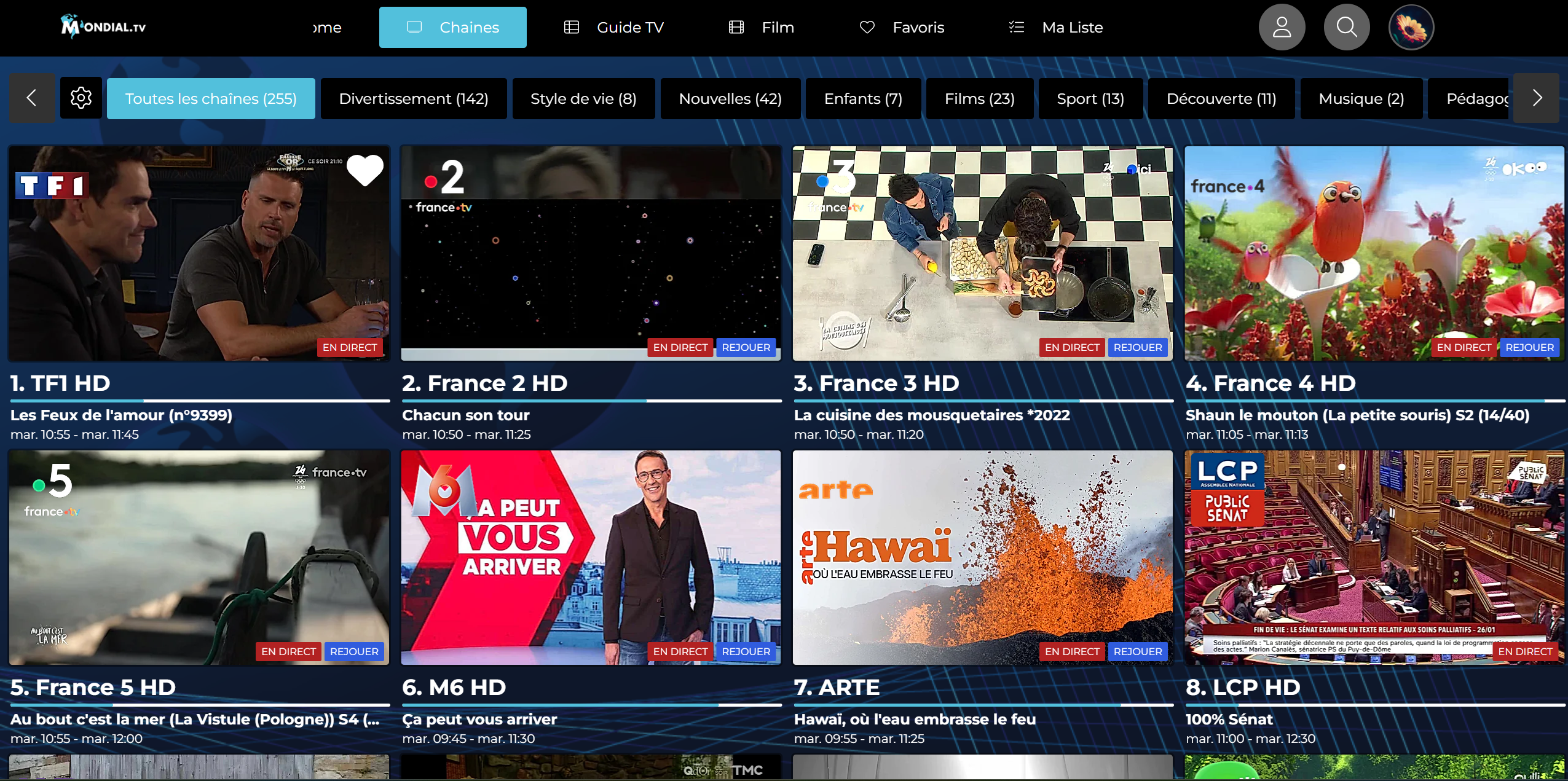Click the title '7. ARTE'

pyautogui.click(x=837, y=687)
